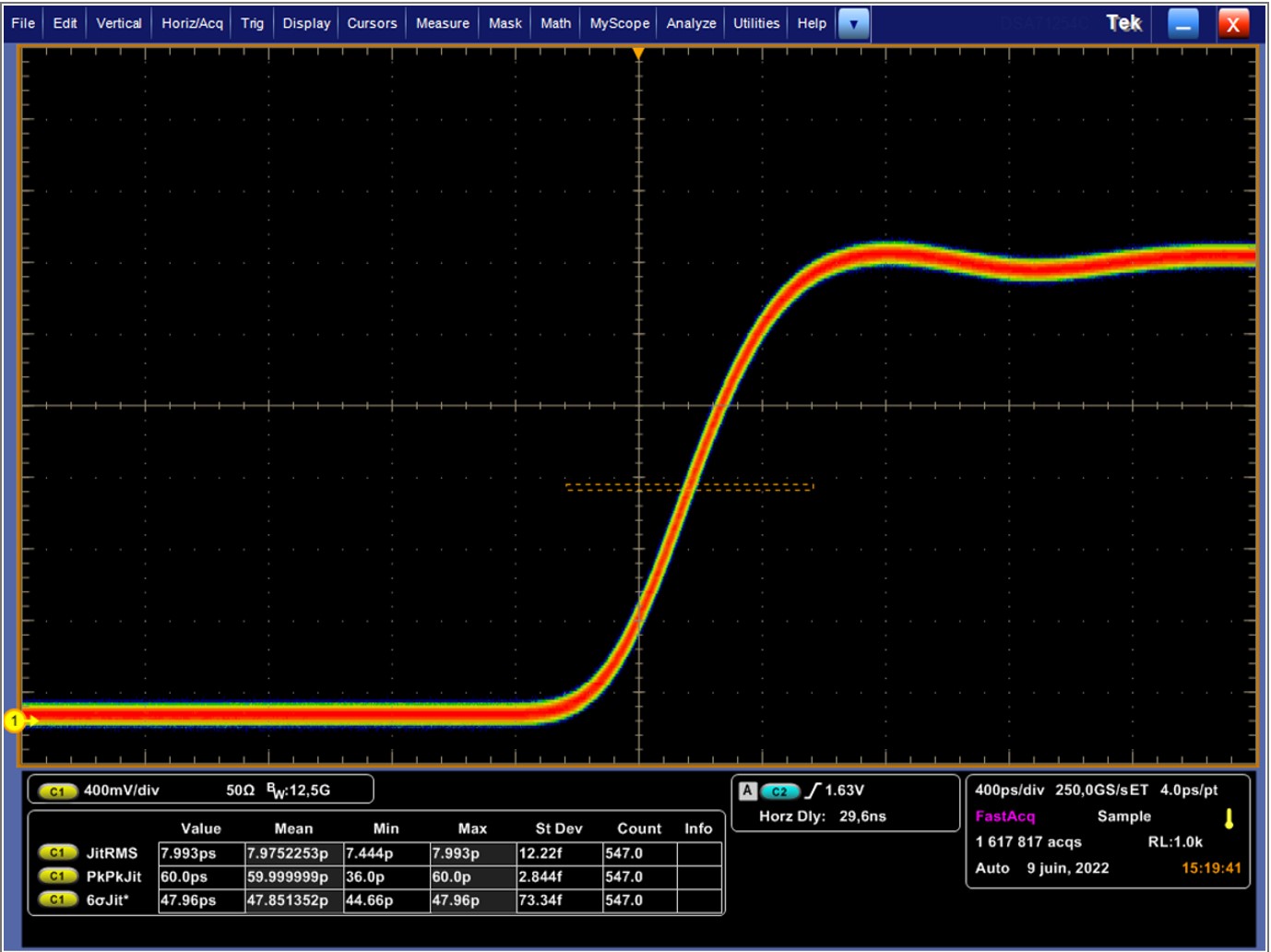Image resolution: width=1271 pixels, height=952 pixels.
Task: Click the 1 617 817 acqs counter
Action: (x=1028, y=842)
